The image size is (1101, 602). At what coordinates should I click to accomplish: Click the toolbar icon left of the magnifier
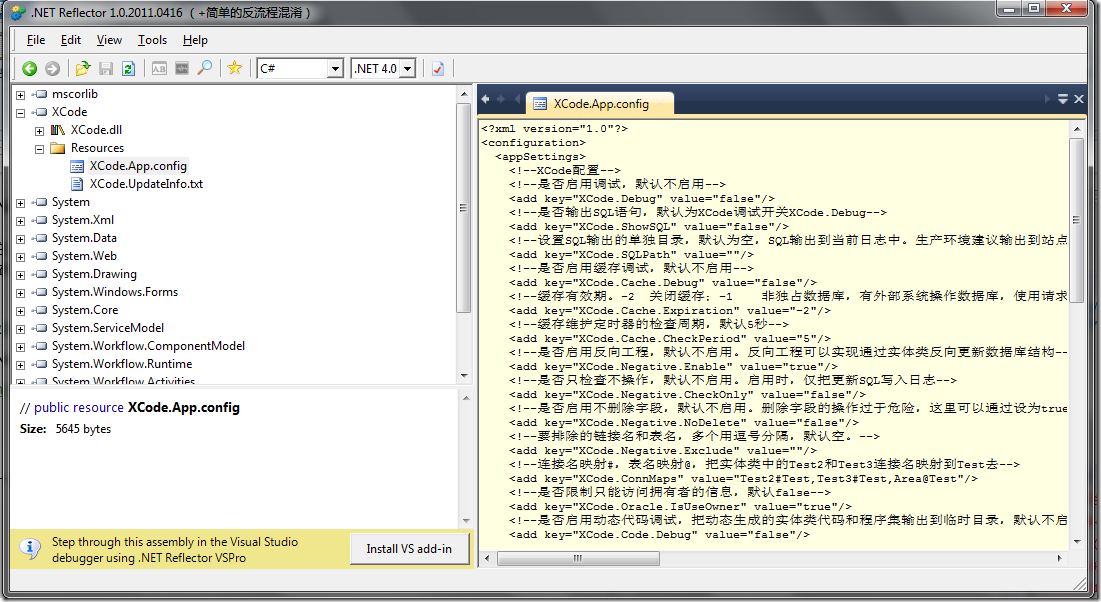pos(182,68)
